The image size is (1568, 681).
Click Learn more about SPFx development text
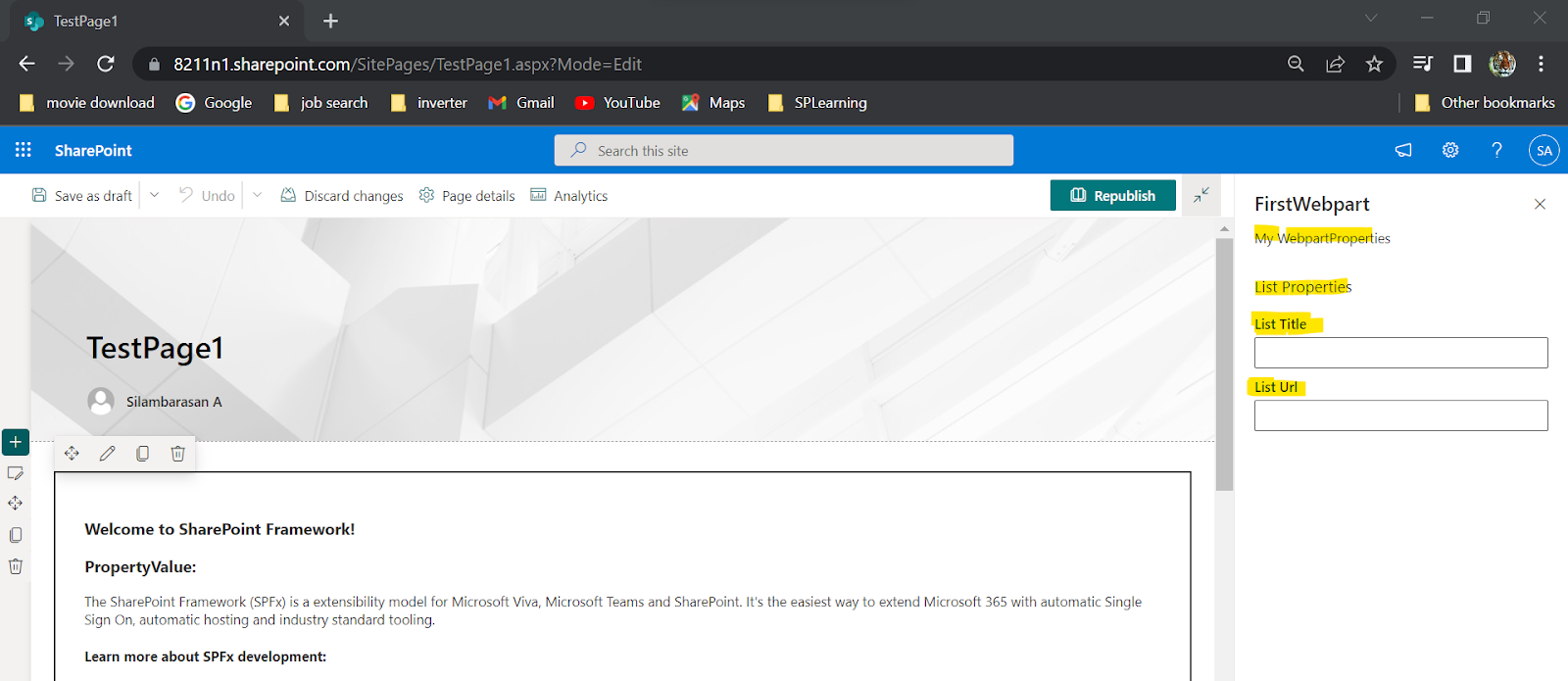[205, 657]
